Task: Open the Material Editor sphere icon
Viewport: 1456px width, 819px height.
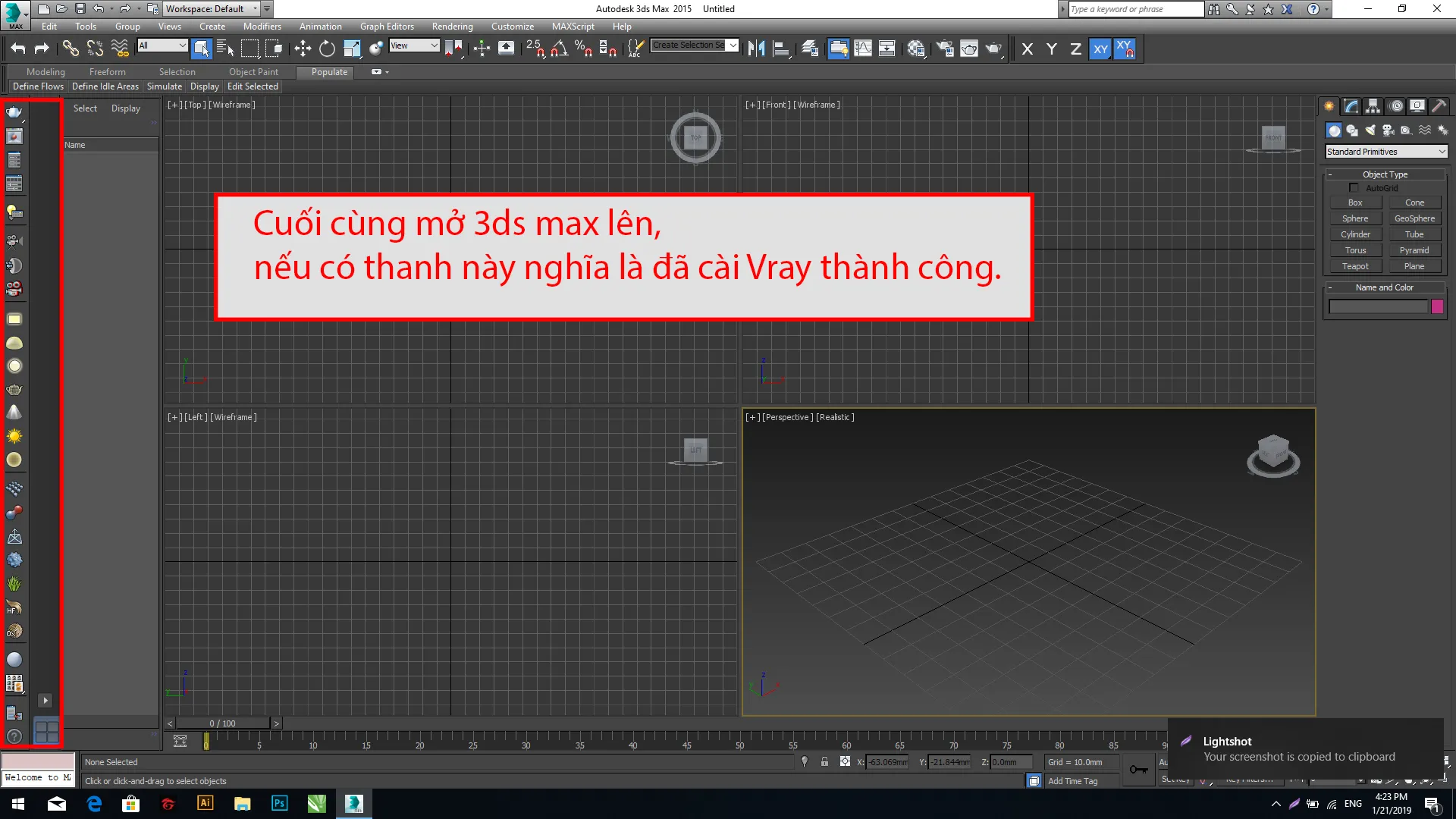Action: click(x=915, y=49)
